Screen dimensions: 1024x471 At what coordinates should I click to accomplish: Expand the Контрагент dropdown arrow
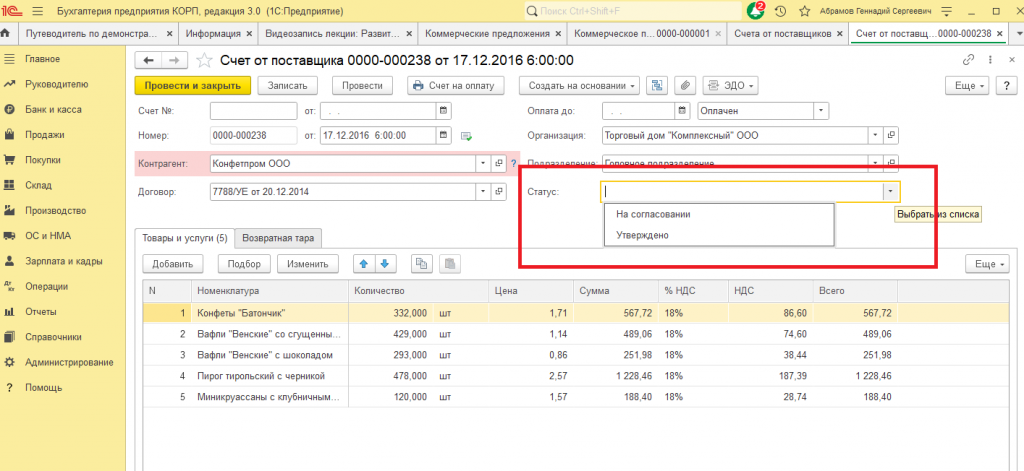point(483,163)
